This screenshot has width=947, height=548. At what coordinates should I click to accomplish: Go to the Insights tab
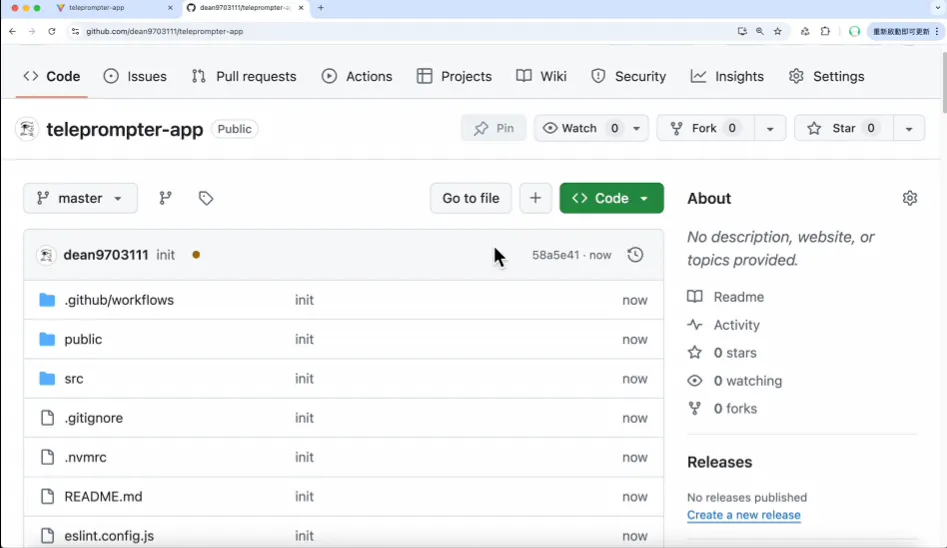click(x=727, y=76)
